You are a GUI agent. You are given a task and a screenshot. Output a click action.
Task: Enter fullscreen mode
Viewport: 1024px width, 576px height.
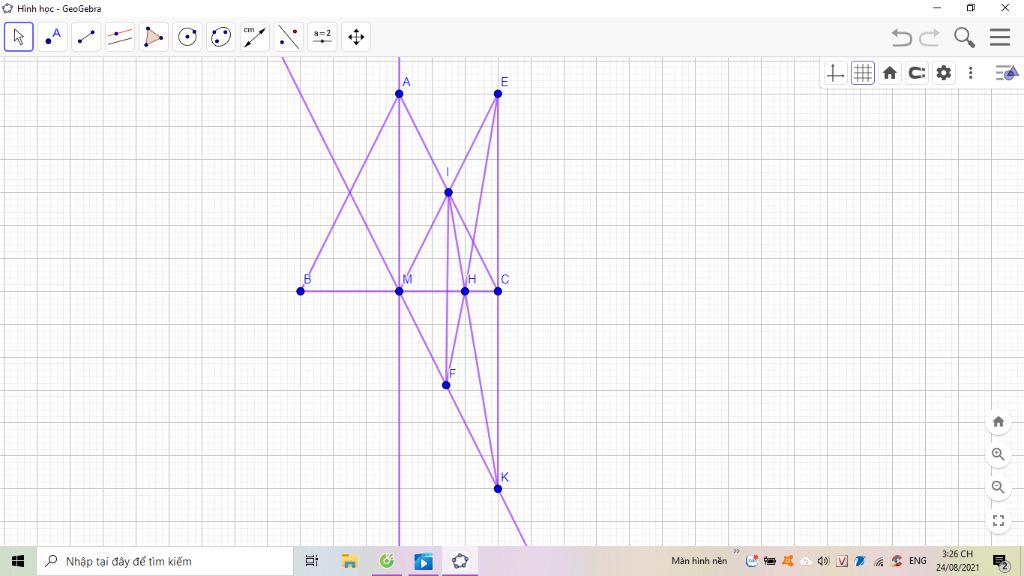coord(998,520)
